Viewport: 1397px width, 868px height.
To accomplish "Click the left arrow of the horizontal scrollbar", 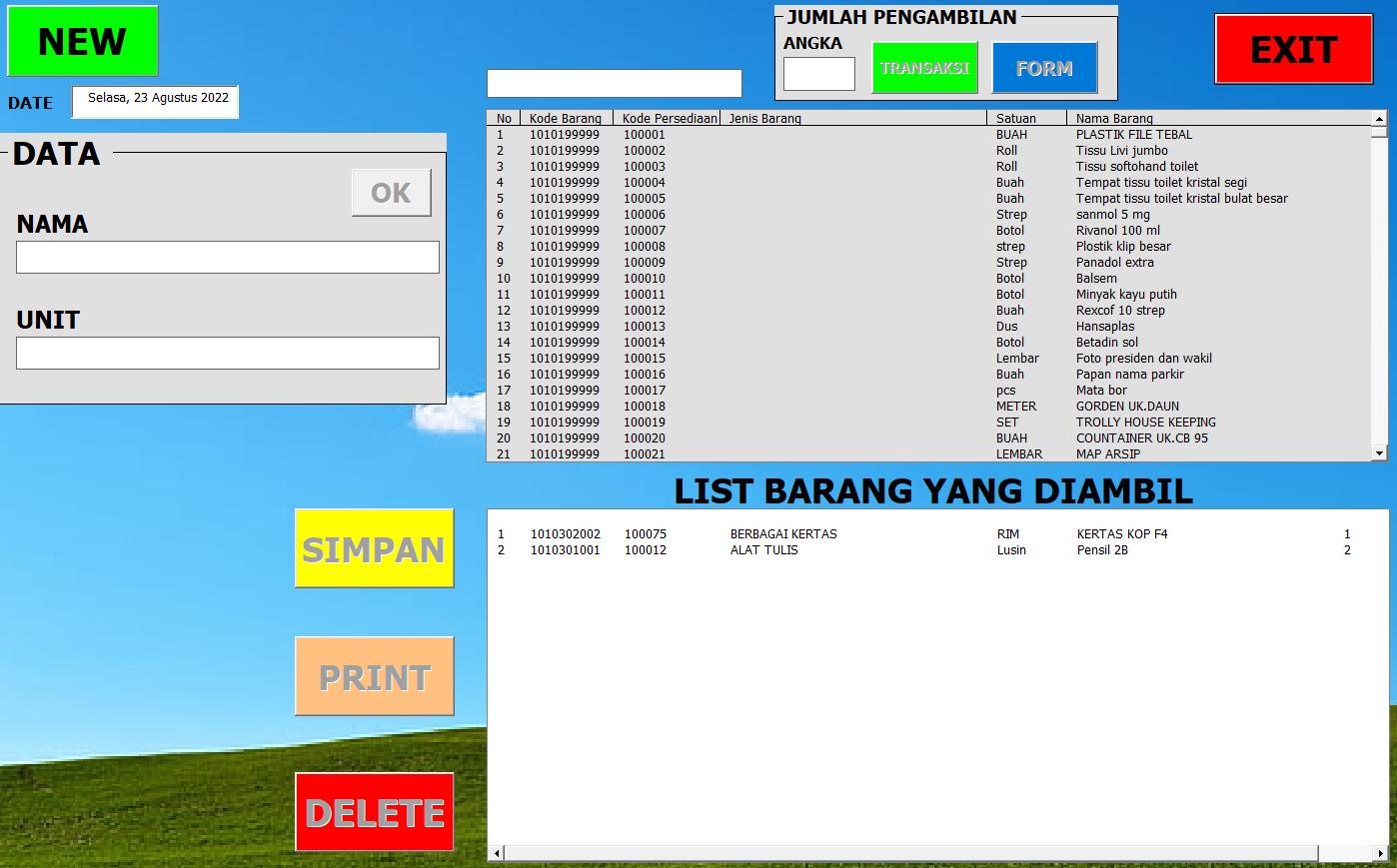I will pos(497,854).
